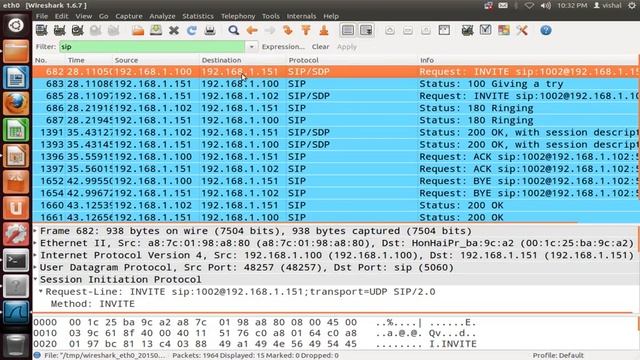Open capture filters toolbar icon
The width and height of the screenshot is (640, 360).
point(467,30)
